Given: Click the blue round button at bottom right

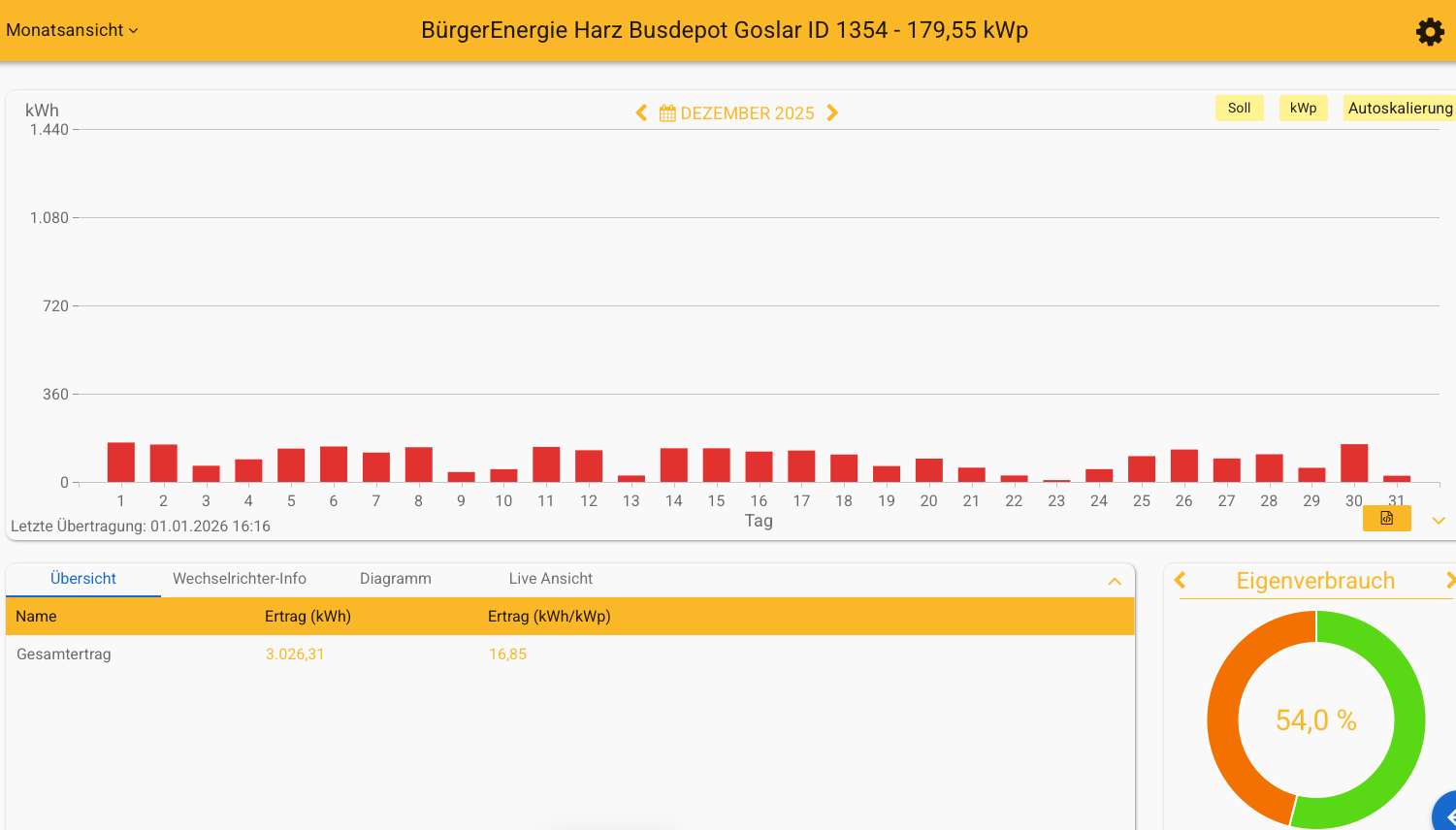Looking at the screenshot, I should coord(1447,814).
